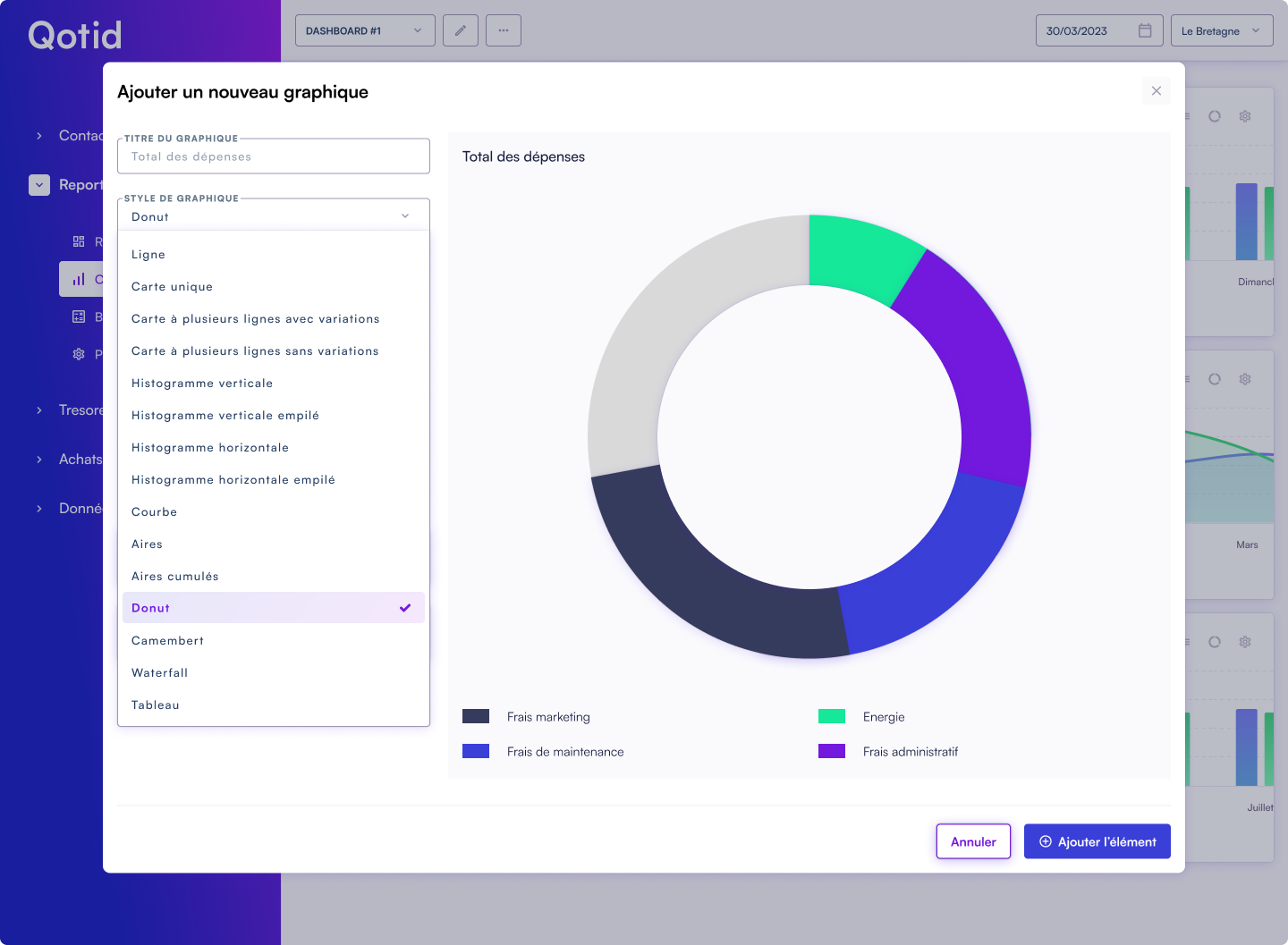Click the checkmark beside the Donut option
Screen dimensions: 1288x945
(x=405, y=607)
